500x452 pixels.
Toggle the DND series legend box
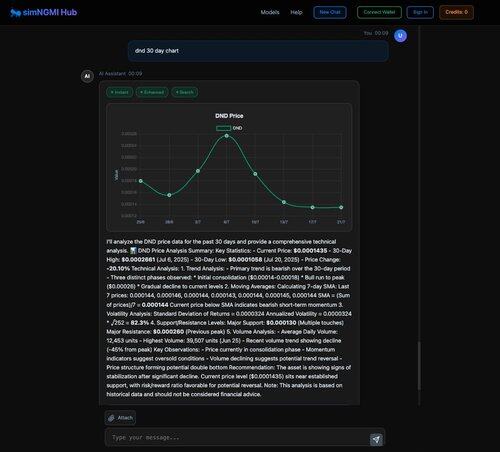tap(224, 128)
